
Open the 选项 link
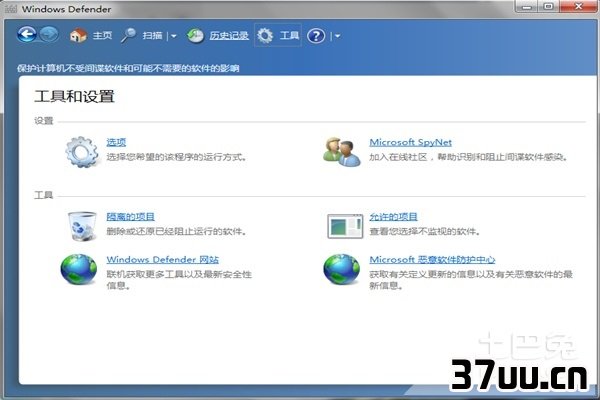tap(116, 142)
